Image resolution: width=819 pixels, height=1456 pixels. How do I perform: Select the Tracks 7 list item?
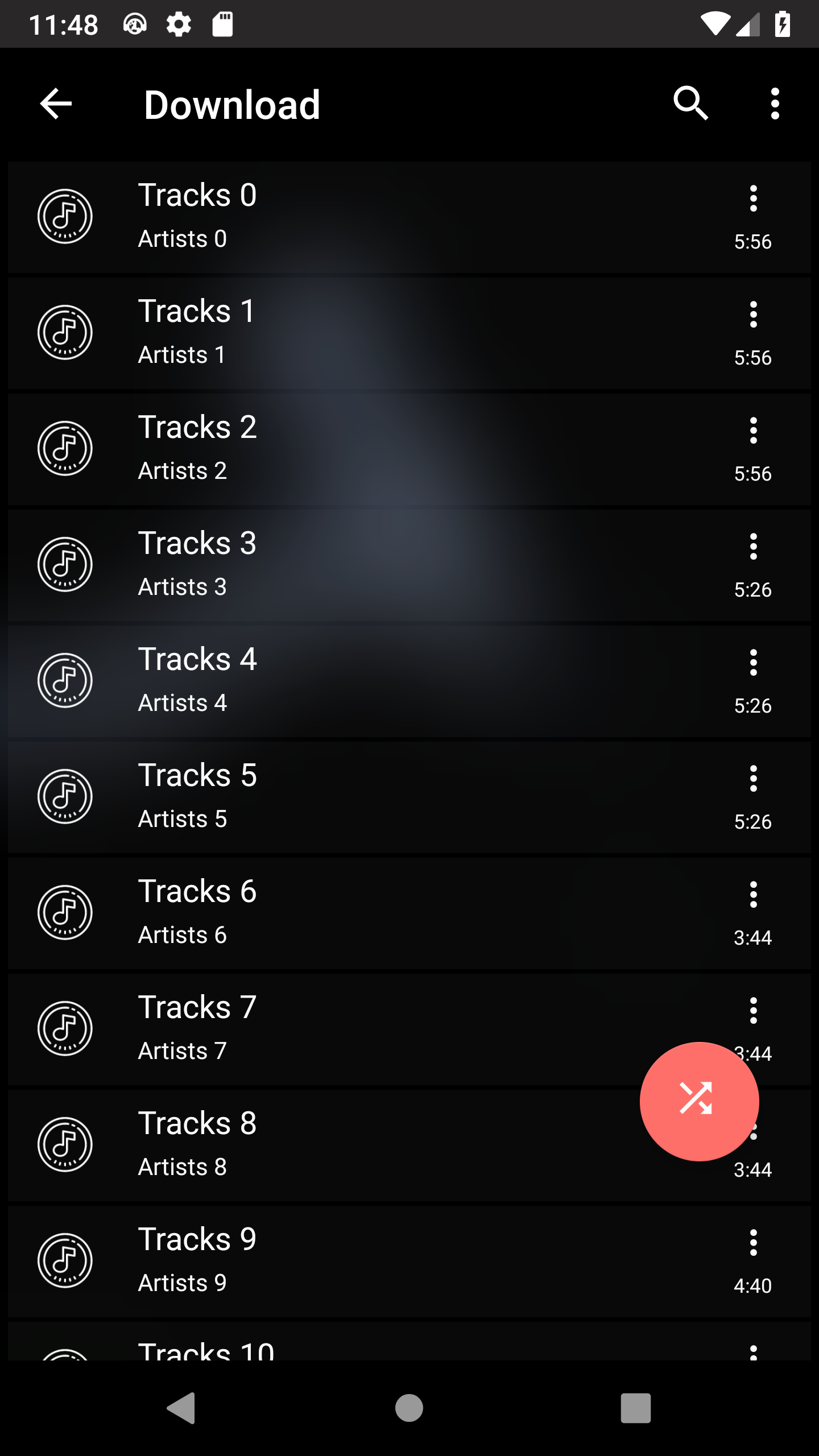[x=409, y=1029]
